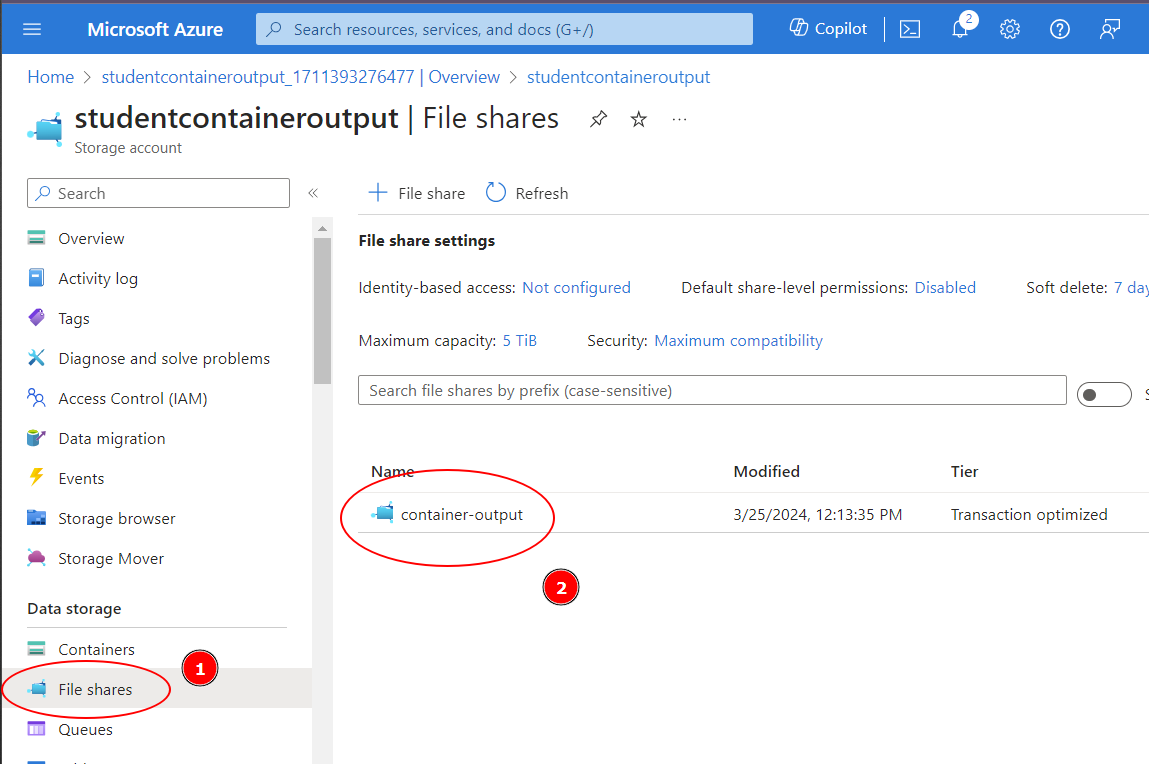Open the help question mark icon
The height and width of the screenshot is (764, 1149).
pos(1059,29)
